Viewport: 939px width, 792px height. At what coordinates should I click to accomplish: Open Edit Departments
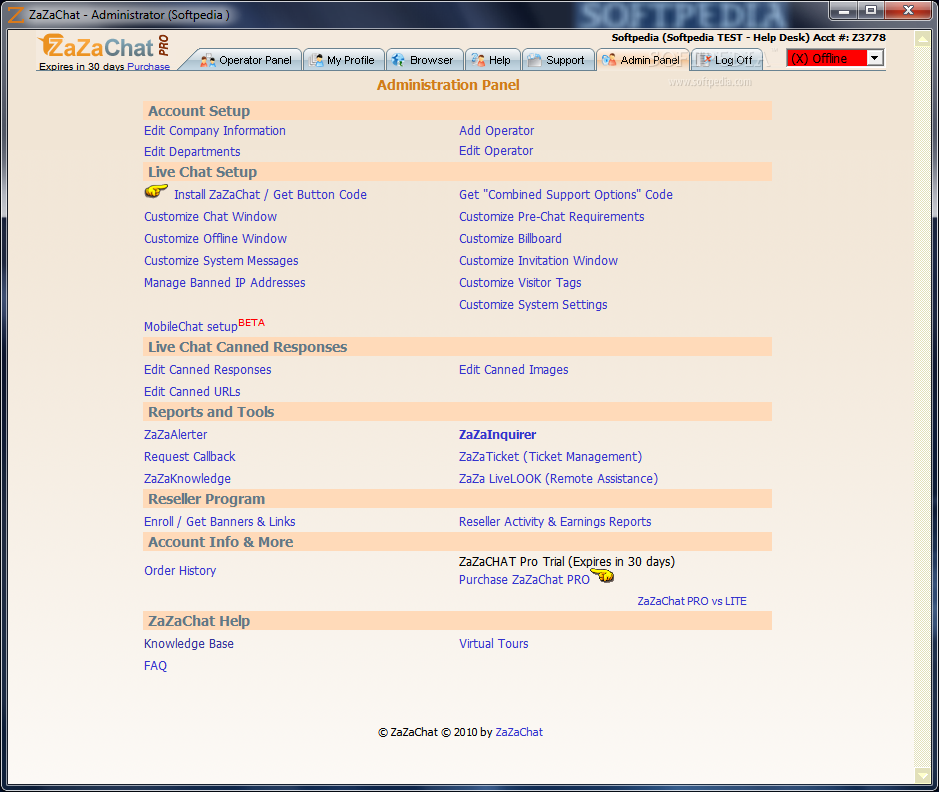tap(192, 151)
